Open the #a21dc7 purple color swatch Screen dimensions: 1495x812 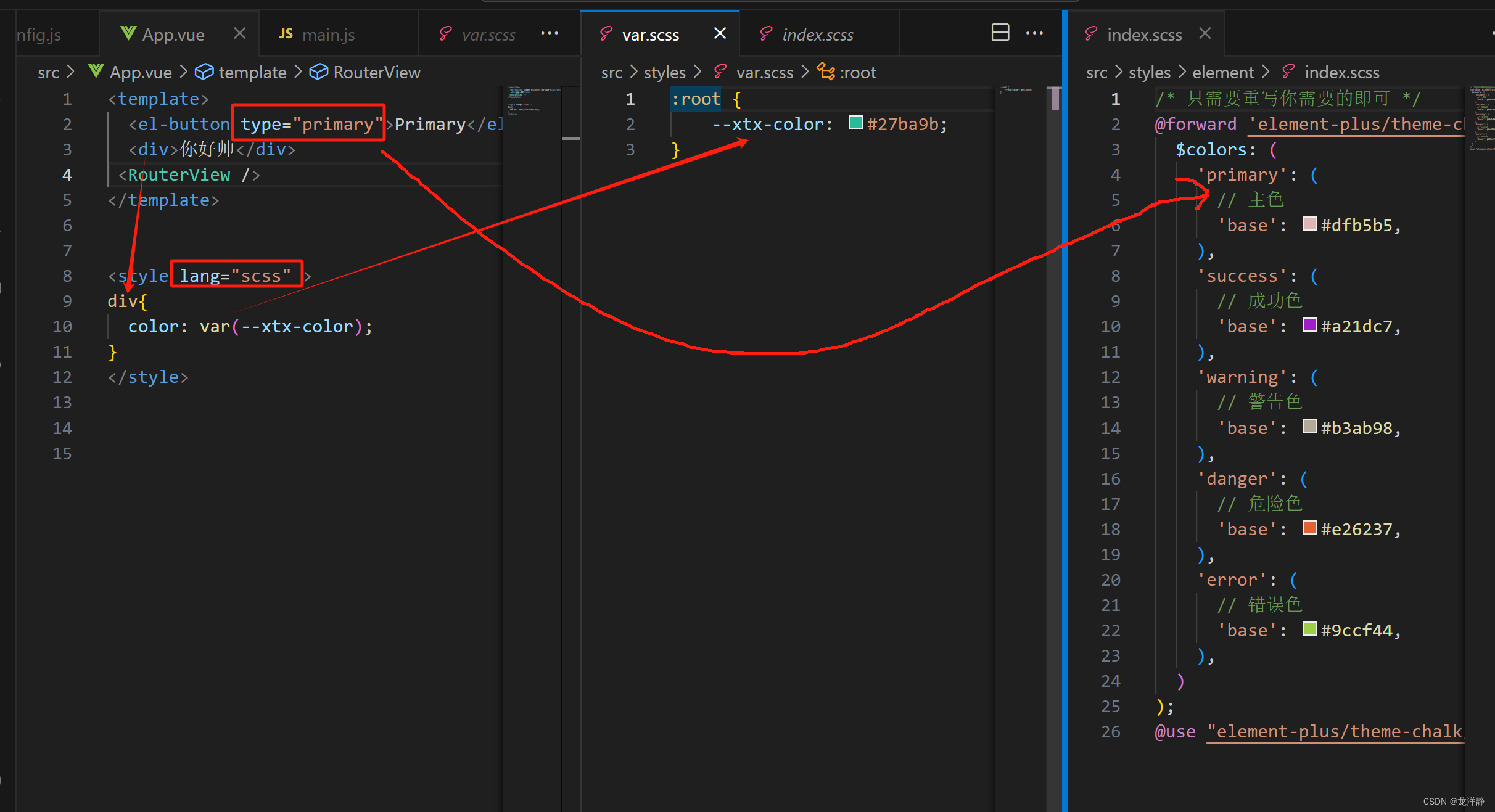click(1309, 325)
